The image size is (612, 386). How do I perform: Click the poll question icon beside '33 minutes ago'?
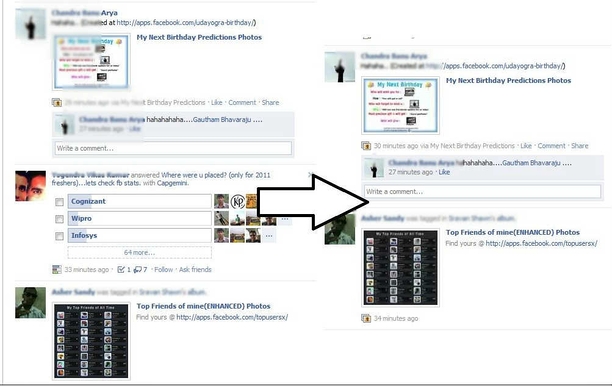pos(57,269)
